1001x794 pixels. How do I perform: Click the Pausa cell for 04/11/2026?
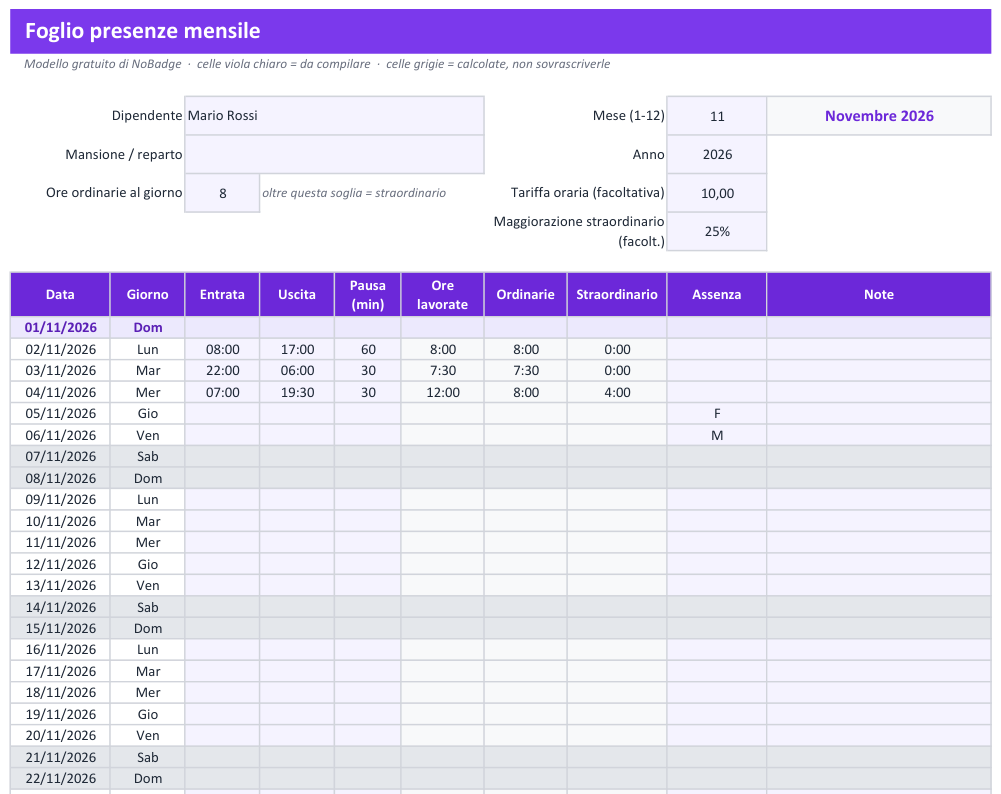368,392
